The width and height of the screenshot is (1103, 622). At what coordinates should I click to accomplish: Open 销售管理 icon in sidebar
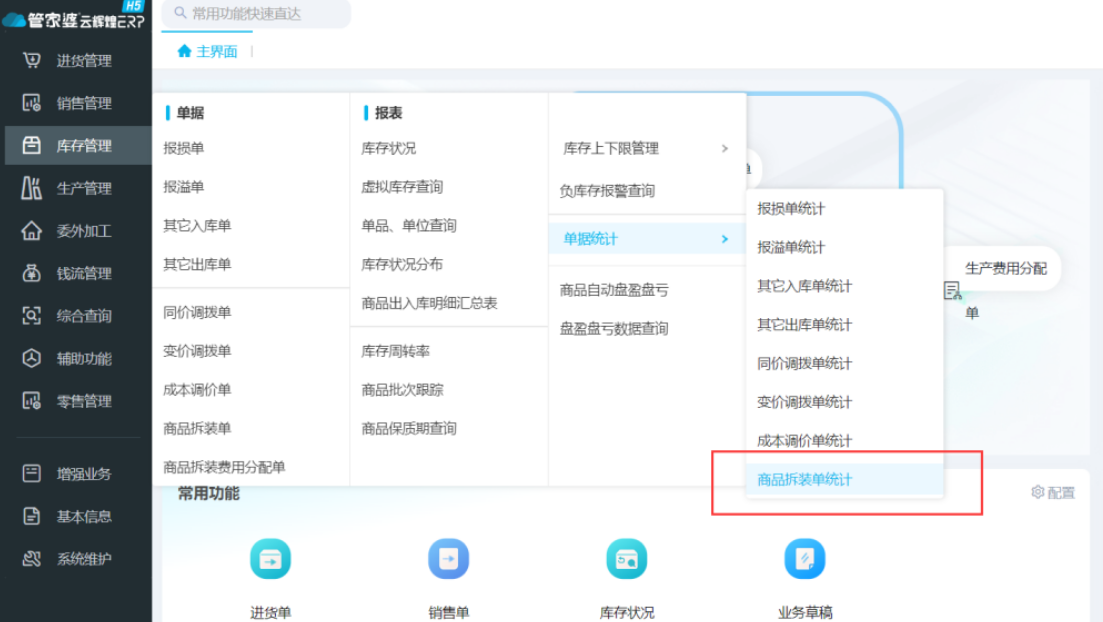tap(31, 103)
